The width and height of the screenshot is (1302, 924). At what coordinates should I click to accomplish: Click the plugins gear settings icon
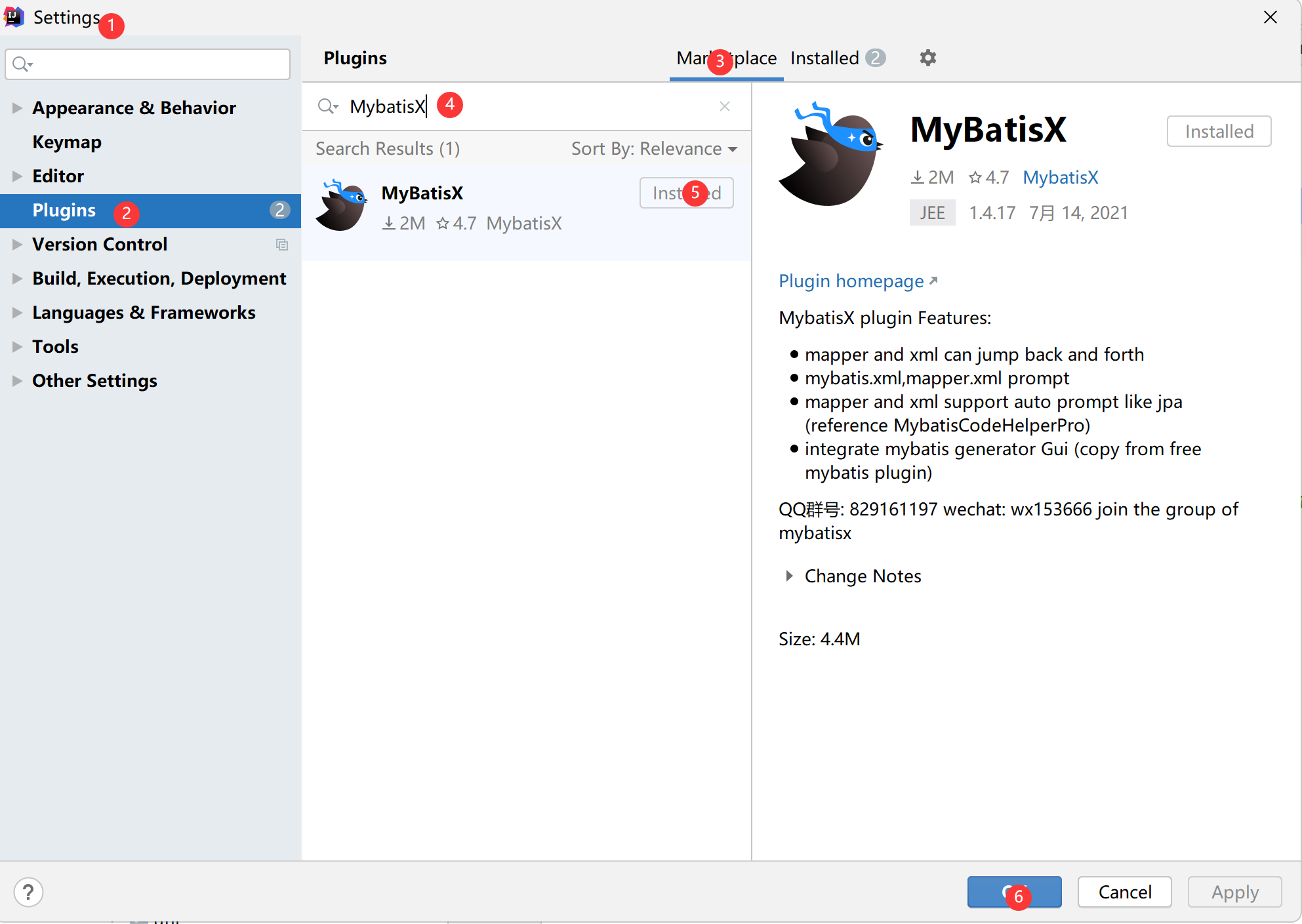click(927, 58)
